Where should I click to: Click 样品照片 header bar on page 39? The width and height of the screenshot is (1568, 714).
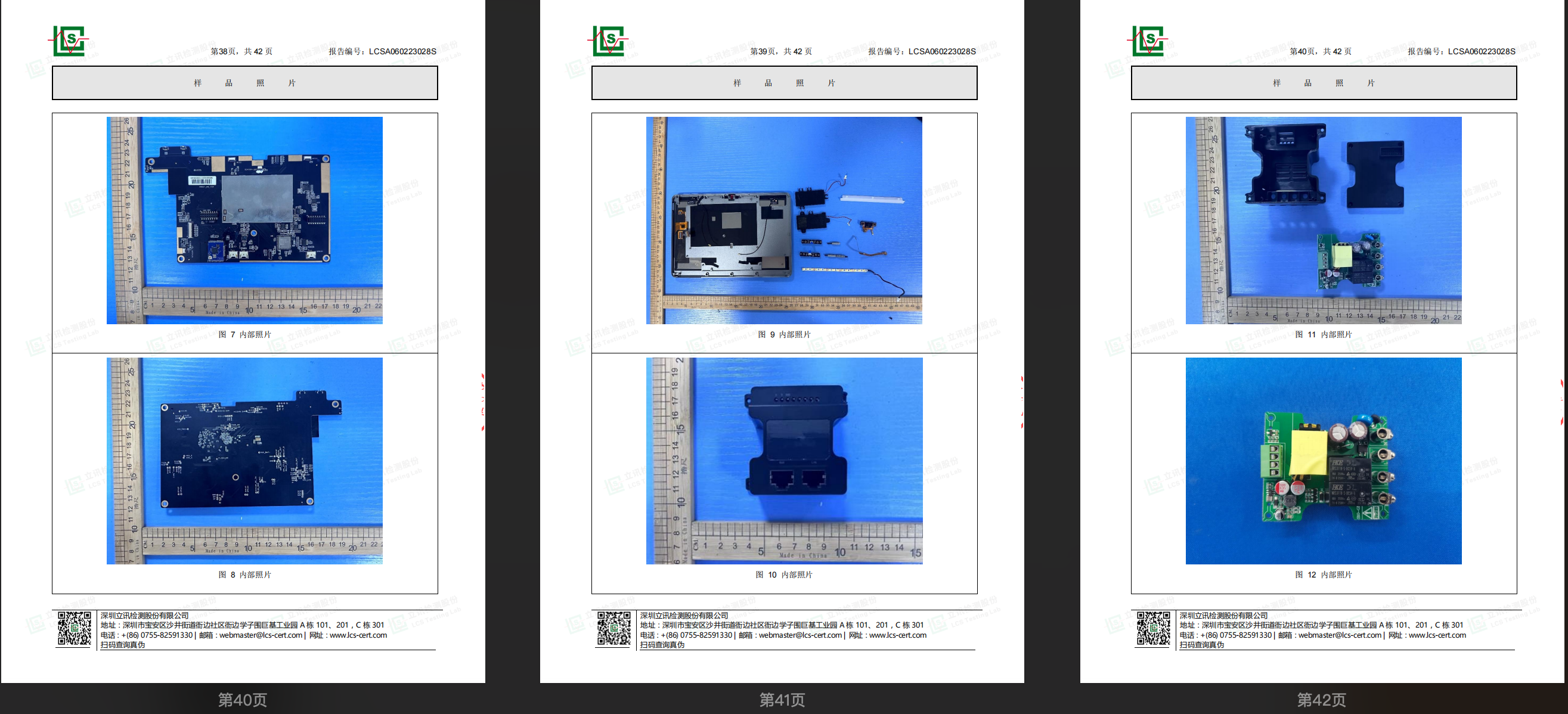784,83
